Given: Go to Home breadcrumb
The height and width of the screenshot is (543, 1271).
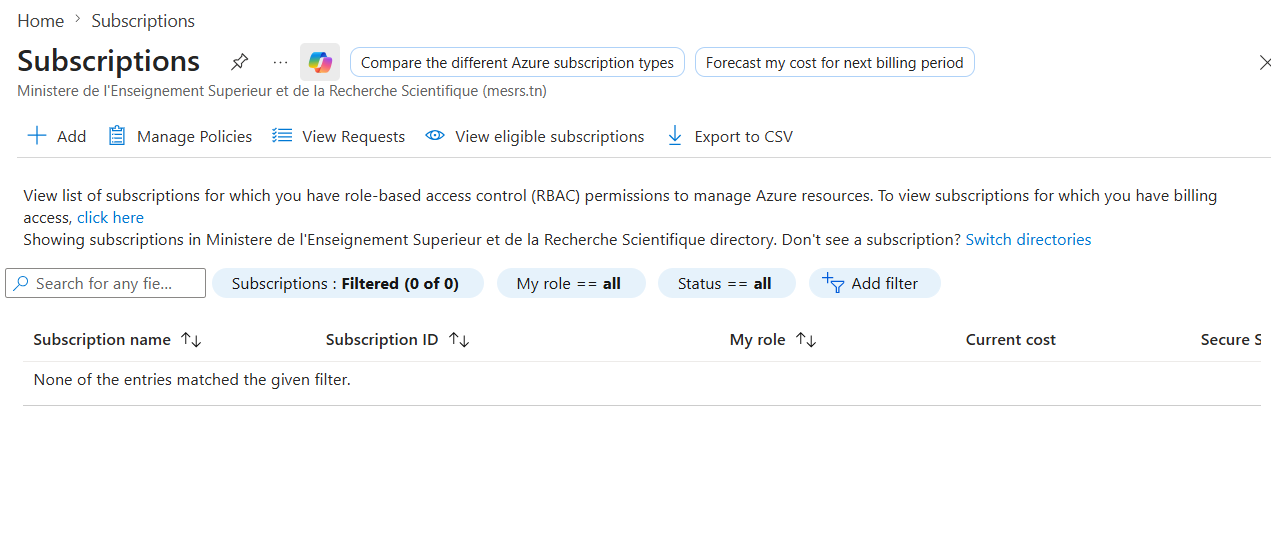Looking at the screenshot, I should coord(40,21).
